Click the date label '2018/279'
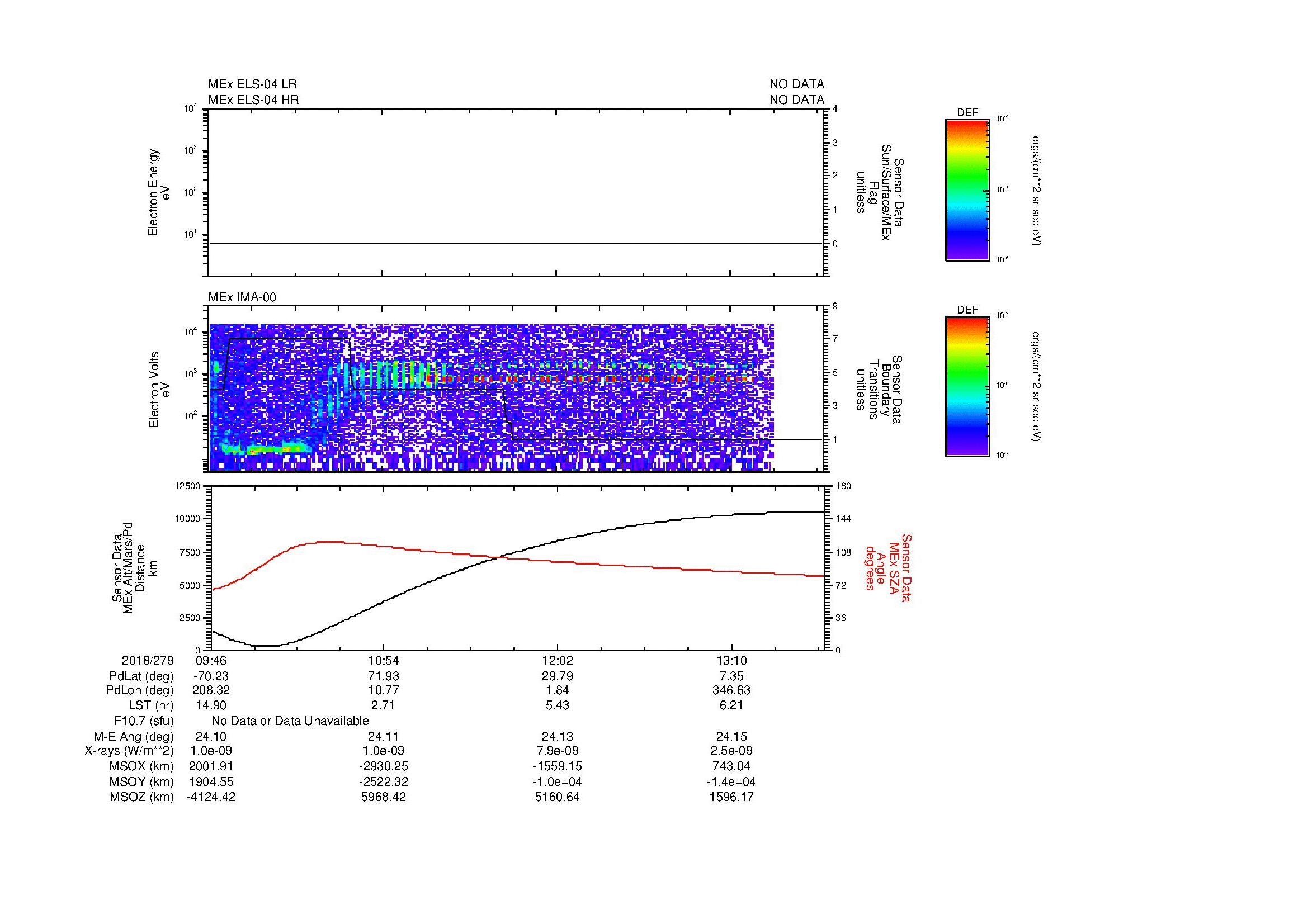The image size is (1308, 924). click(x=148, y=660)
